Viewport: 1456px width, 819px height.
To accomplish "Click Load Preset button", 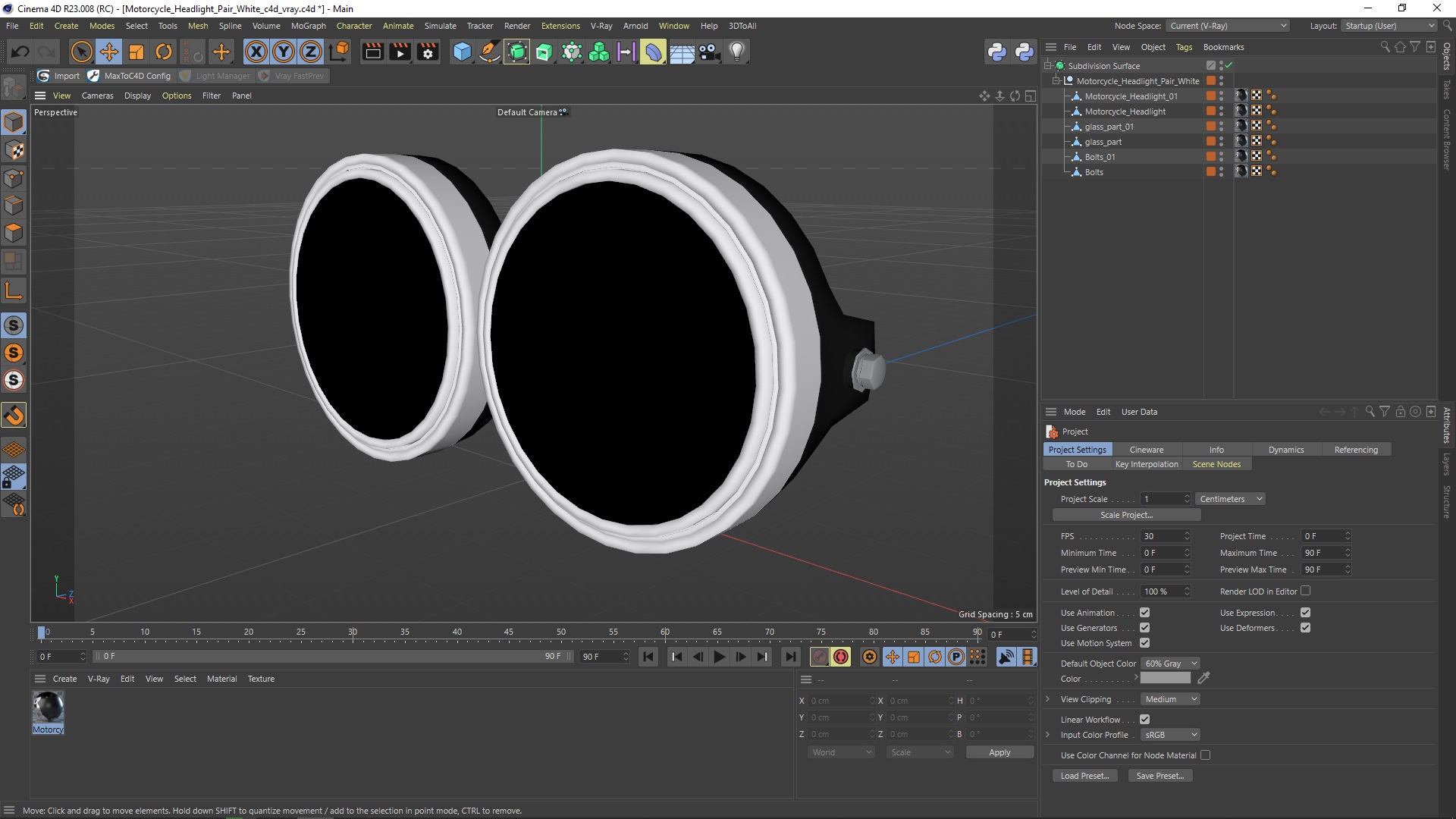I will [1084, 776].
